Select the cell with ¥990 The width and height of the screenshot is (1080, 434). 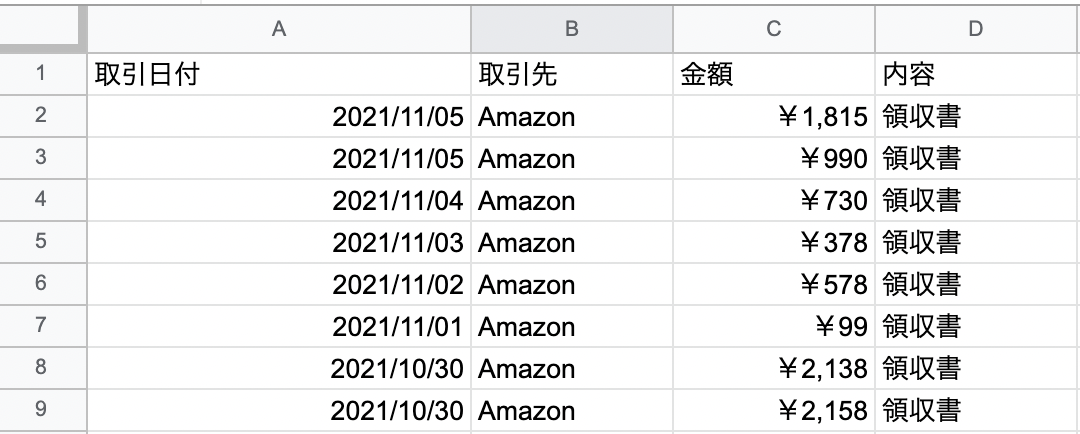pyautogui.click(x=773, y=159)
